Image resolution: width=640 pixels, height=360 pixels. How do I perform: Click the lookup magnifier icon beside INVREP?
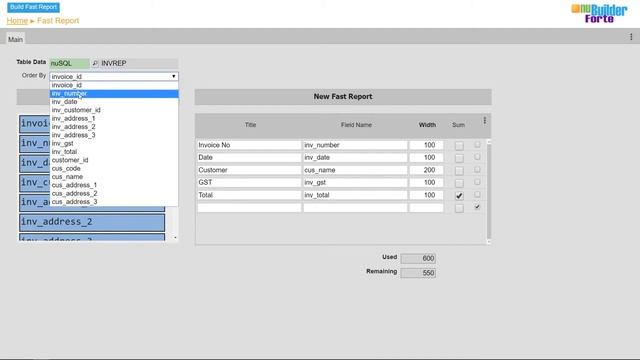coord(95,63)
